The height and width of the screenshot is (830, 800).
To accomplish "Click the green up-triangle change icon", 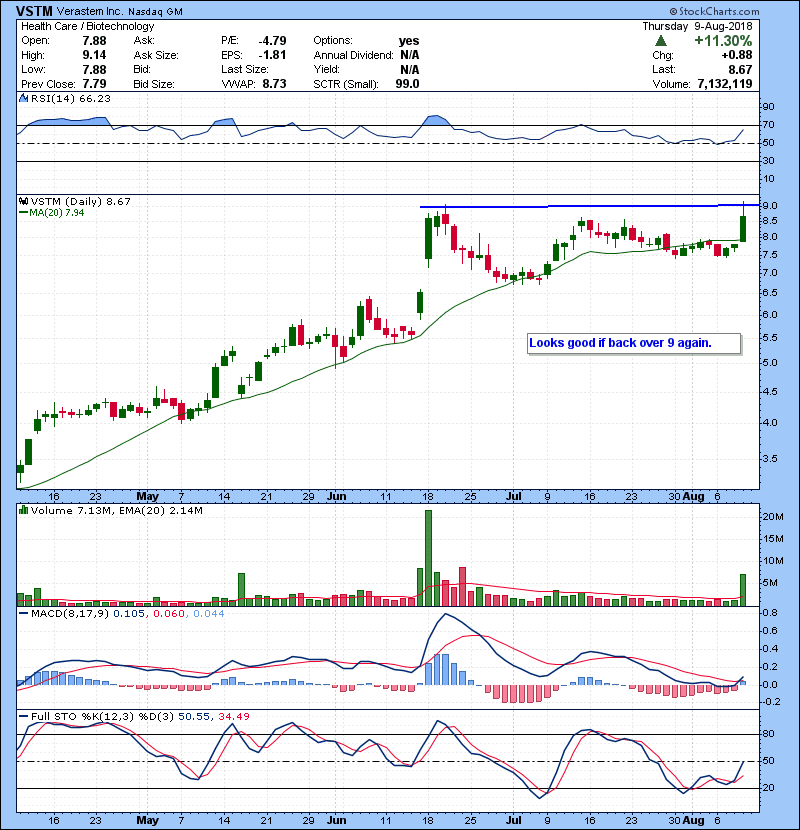I will [x=660, y=41].
